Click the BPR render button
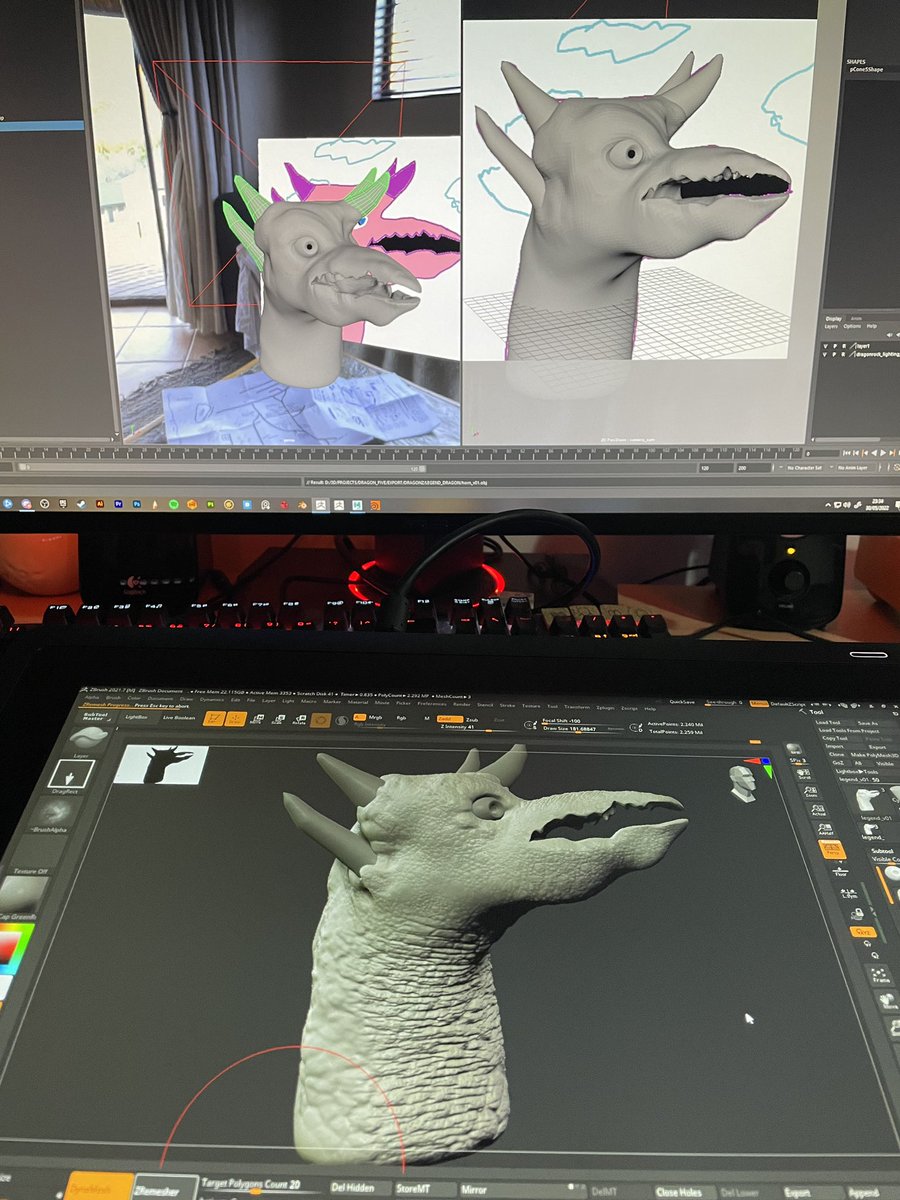Image resolution: width=900 pixels, height=1200 pixels. click(794, 749)
